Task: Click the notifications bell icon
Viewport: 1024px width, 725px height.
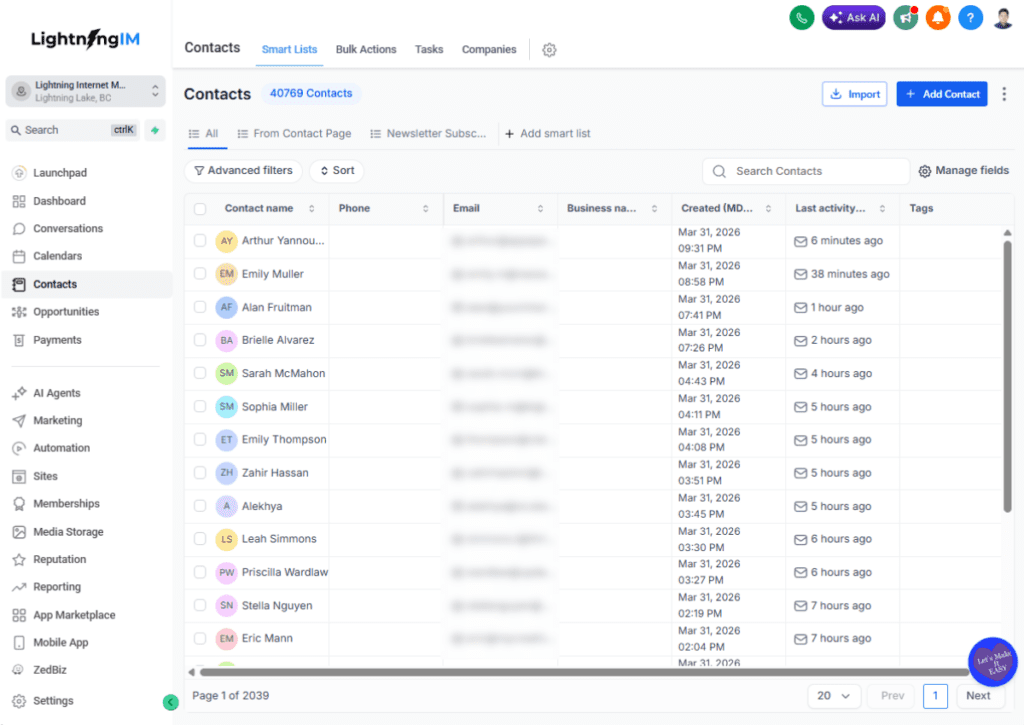Action: coord(937,17)
